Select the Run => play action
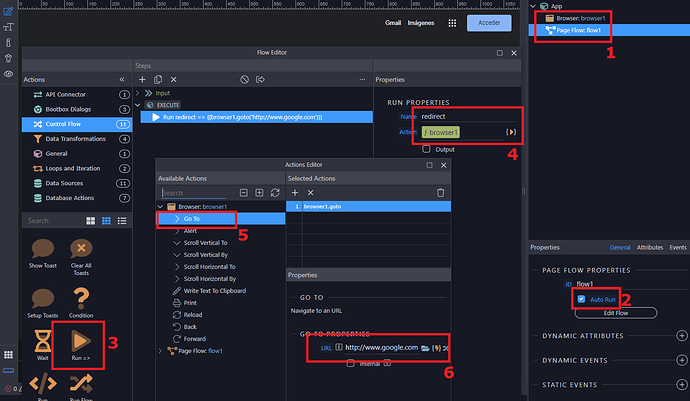The width and height of the screenshot is (690, 401). [81, 341]
